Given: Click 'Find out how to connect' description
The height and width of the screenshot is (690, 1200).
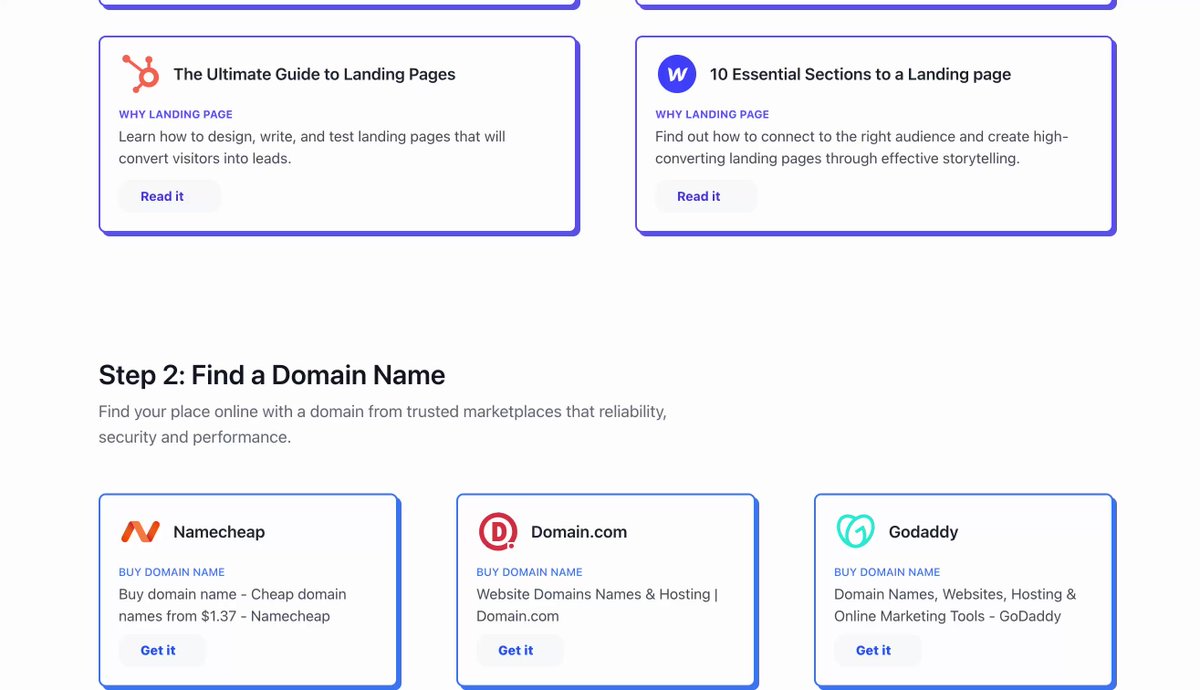Looking at the screenshot, I should click(862, 147).
